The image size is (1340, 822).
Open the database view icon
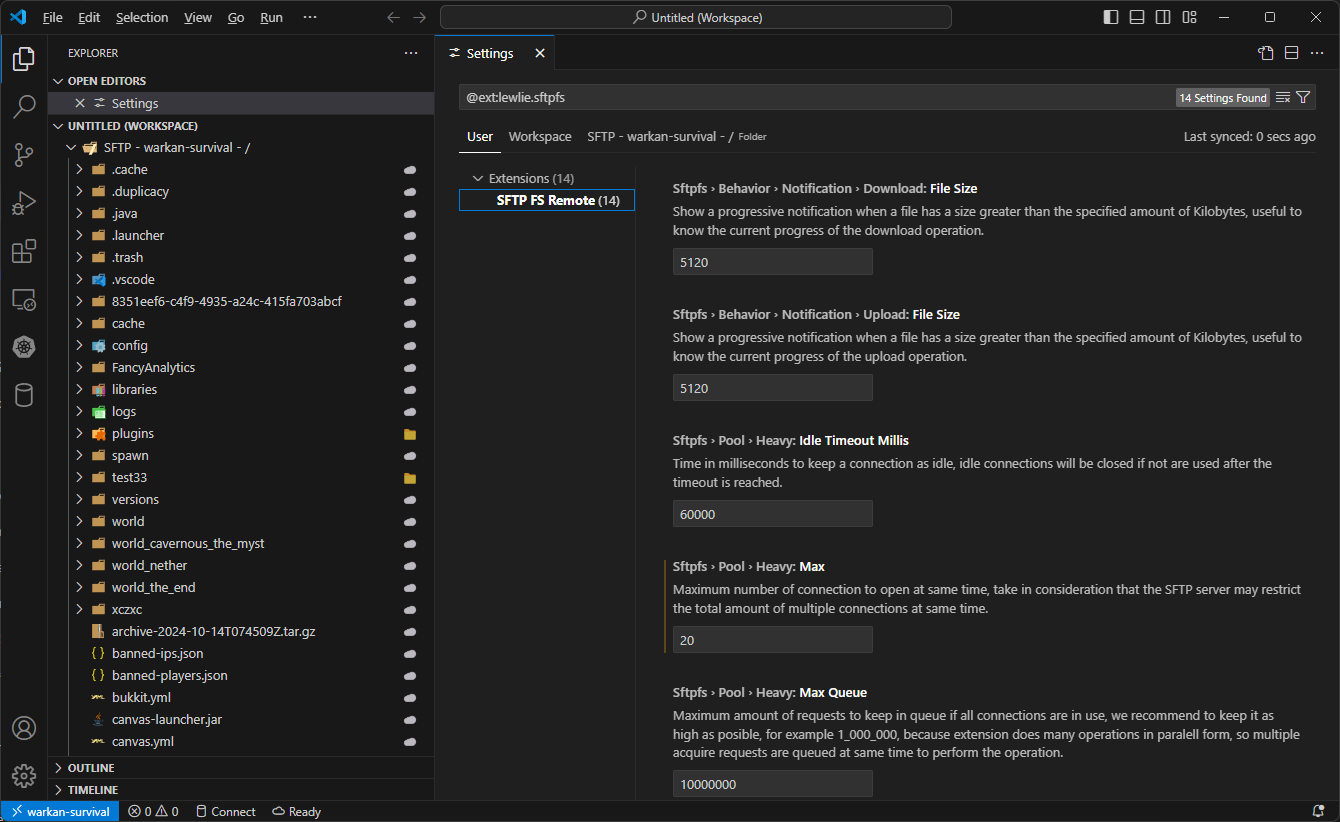[24, 395]
